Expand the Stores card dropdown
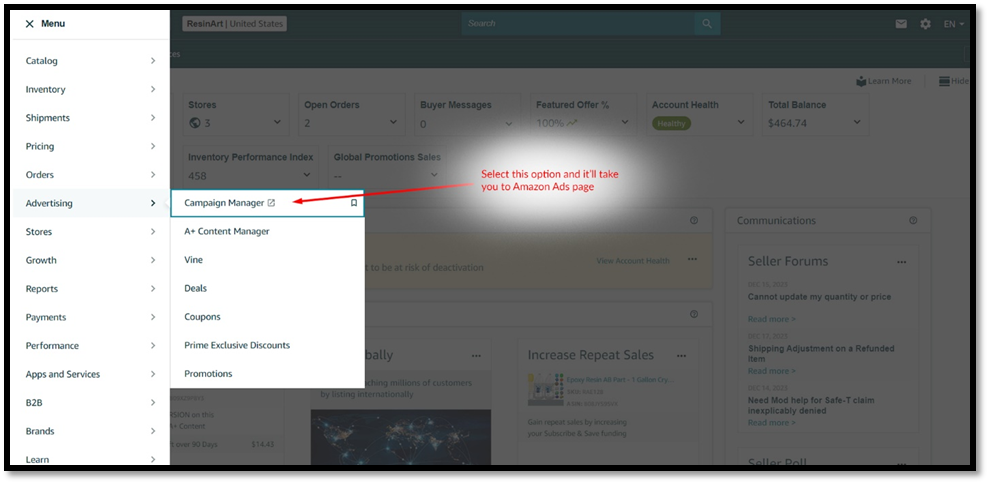This screenshot has height=484, width=989. (x=277, y=122)
